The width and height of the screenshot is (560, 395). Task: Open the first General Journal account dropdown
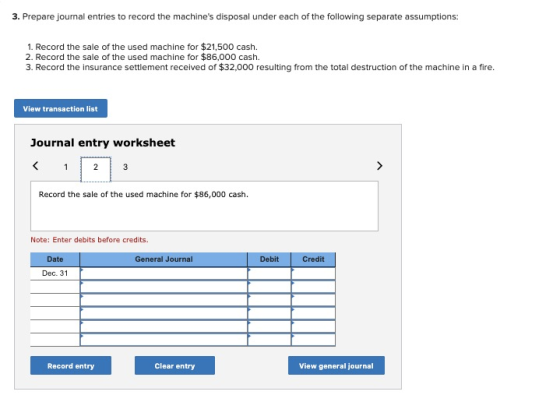[164, 274]
